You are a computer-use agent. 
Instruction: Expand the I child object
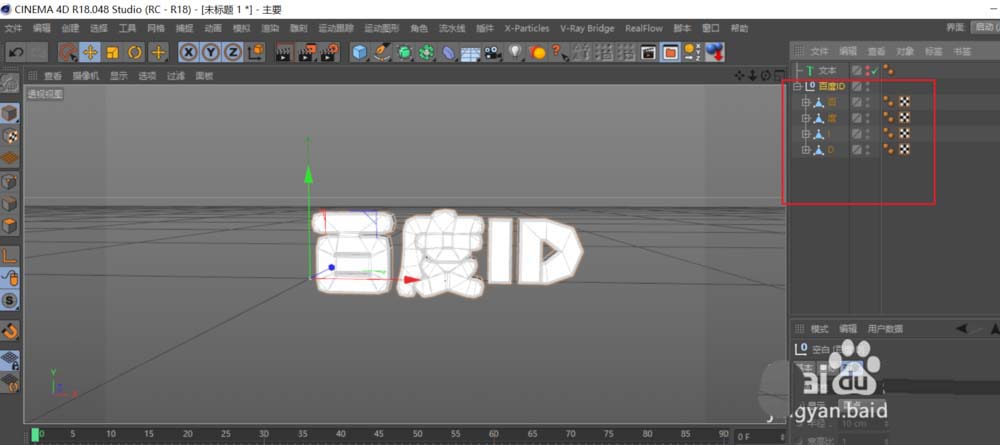pyautogui.click(x=805, y=134)
